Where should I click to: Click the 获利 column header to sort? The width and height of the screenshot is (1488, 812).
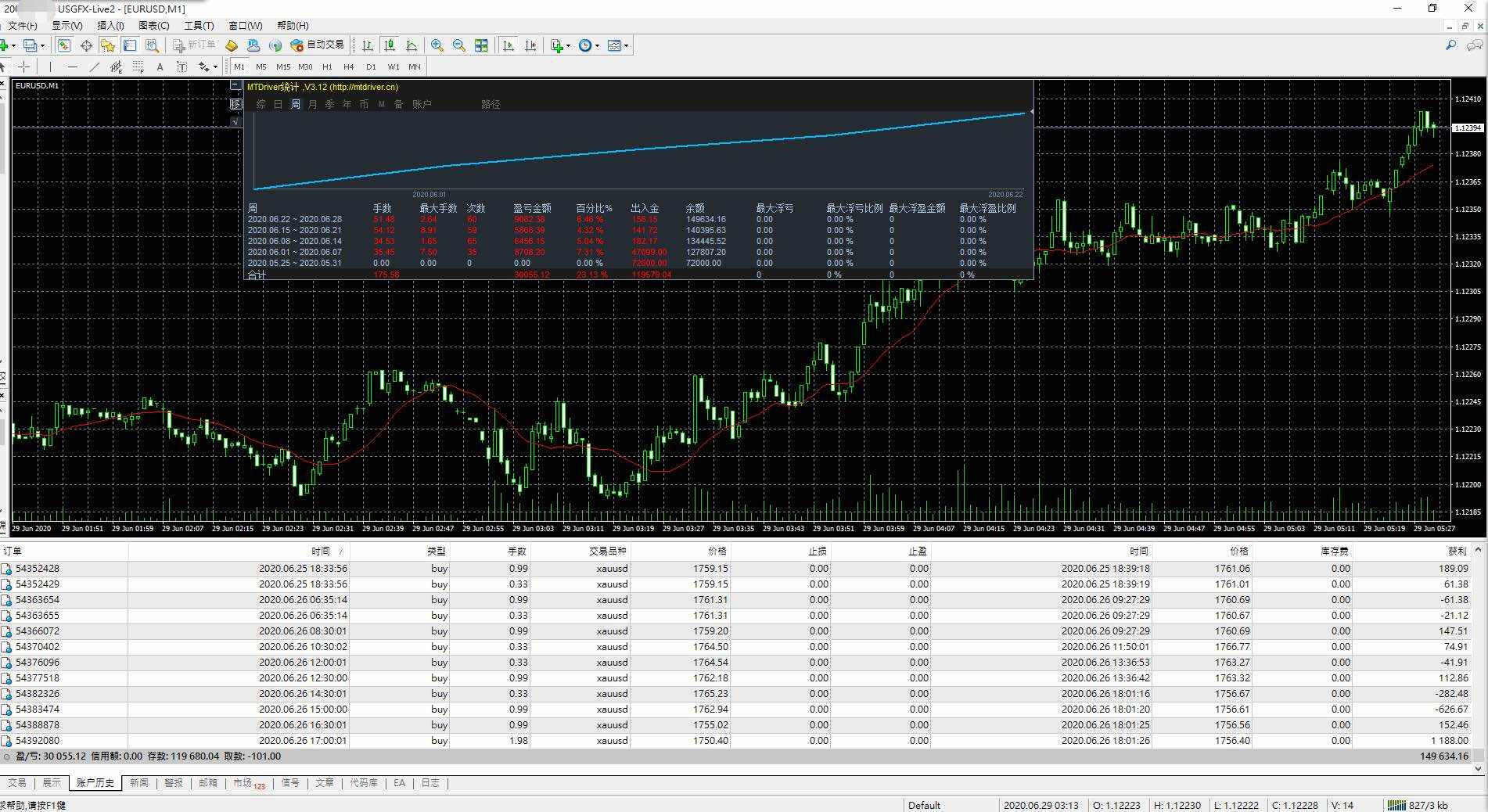(1457, 551)
